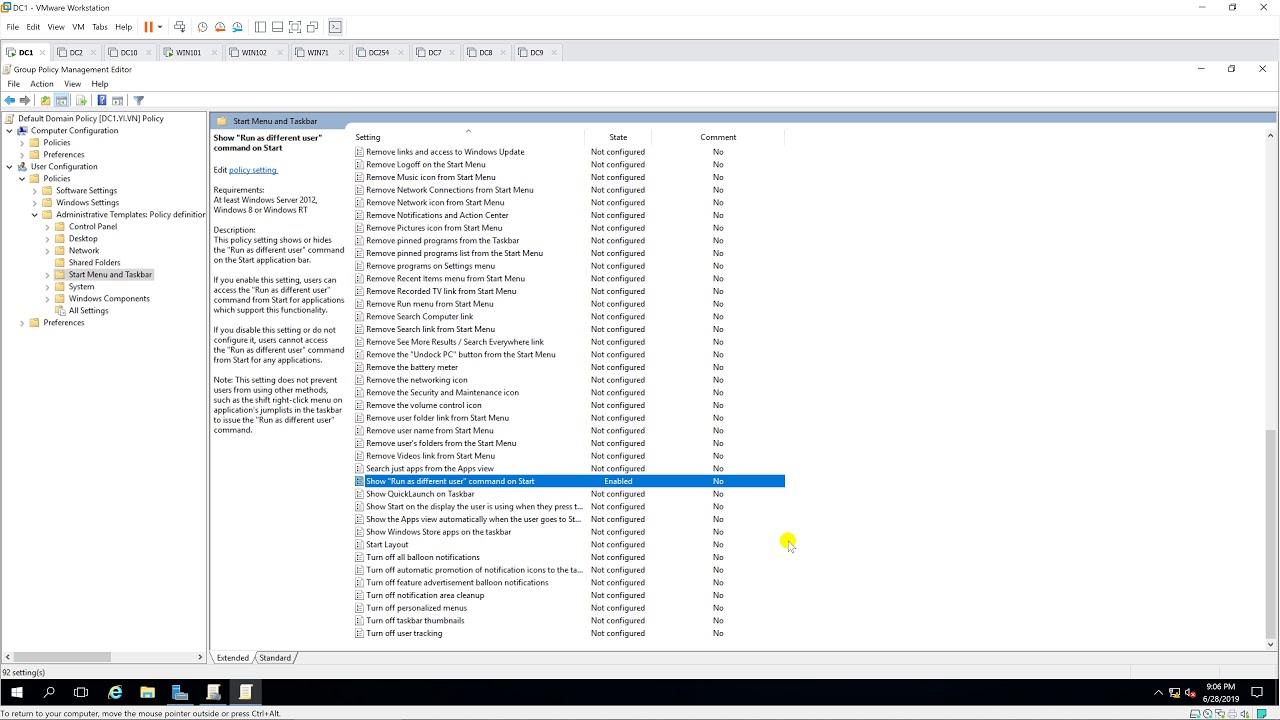The height and width of the screenshot is (720, 1280).
Task: Open Task View on guest taskbar
Action: (x=81, y=692)
